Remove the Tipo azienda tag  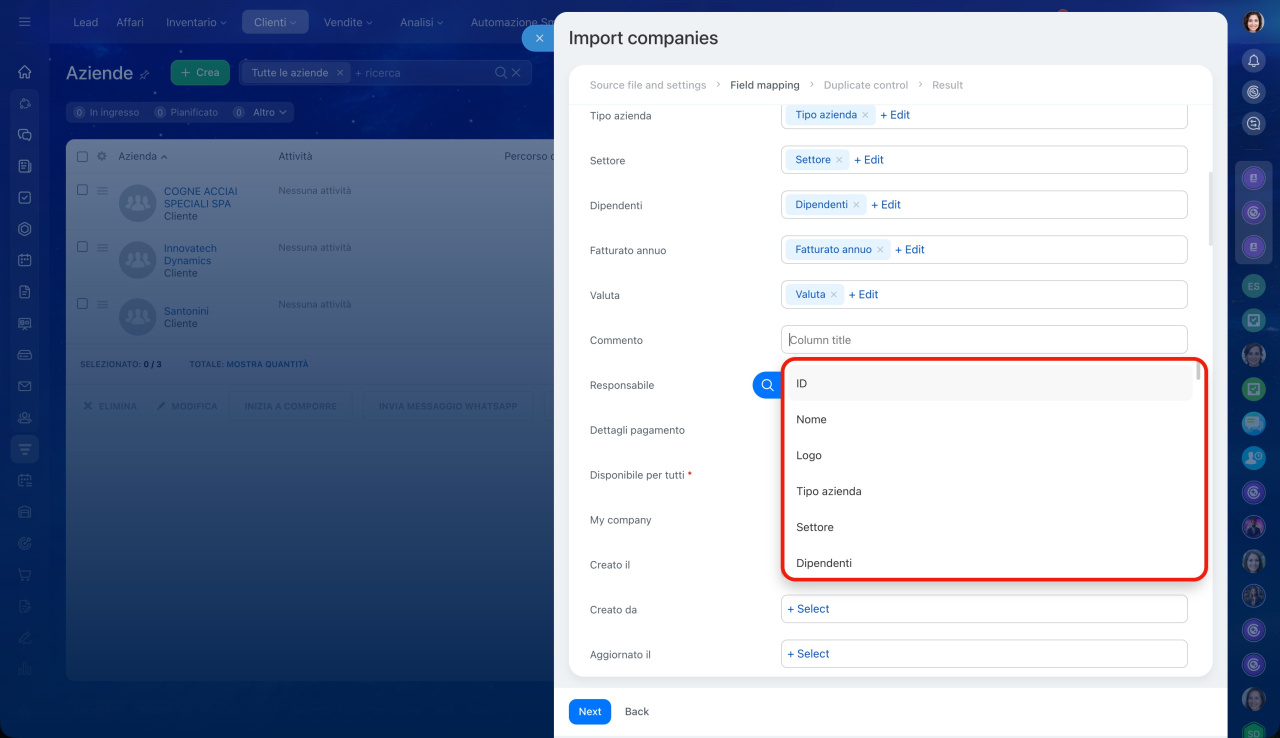[x=866, y=115]
